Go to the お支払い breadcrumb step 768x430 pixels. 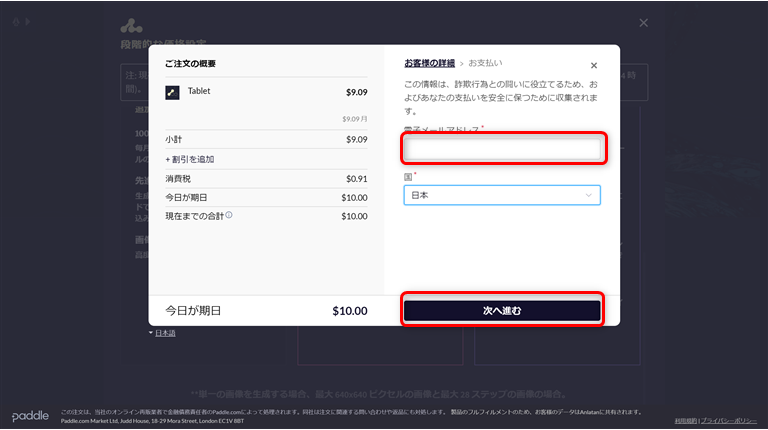[x=486, y=63]
